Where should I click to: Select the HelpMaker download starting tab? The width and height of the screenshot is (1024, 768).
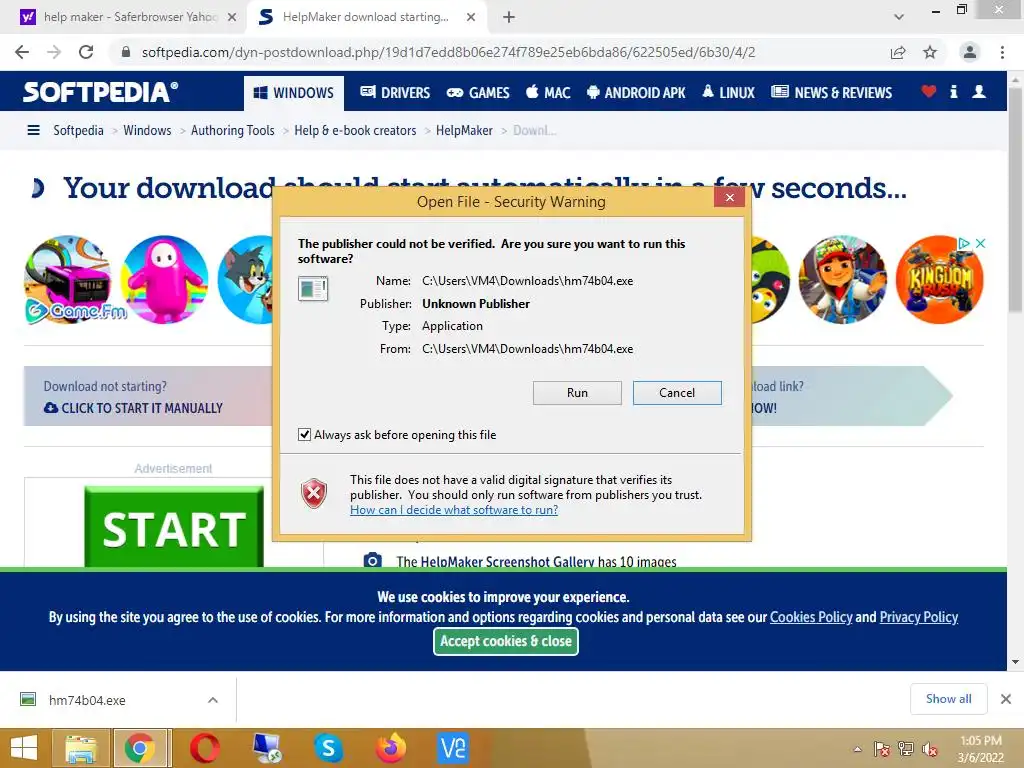tap(366, 17)
